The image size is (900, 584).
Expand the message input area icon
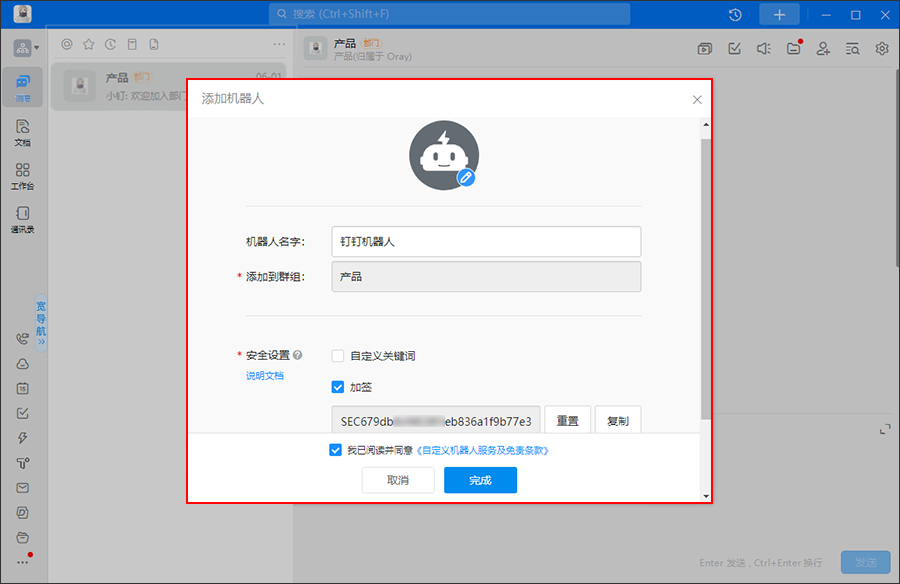point(885,430)
